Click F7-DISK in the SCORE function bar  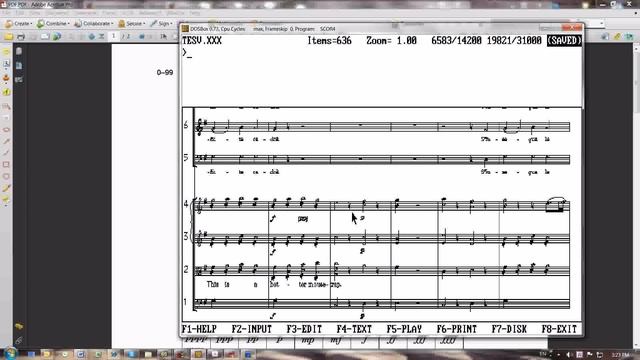509,329
